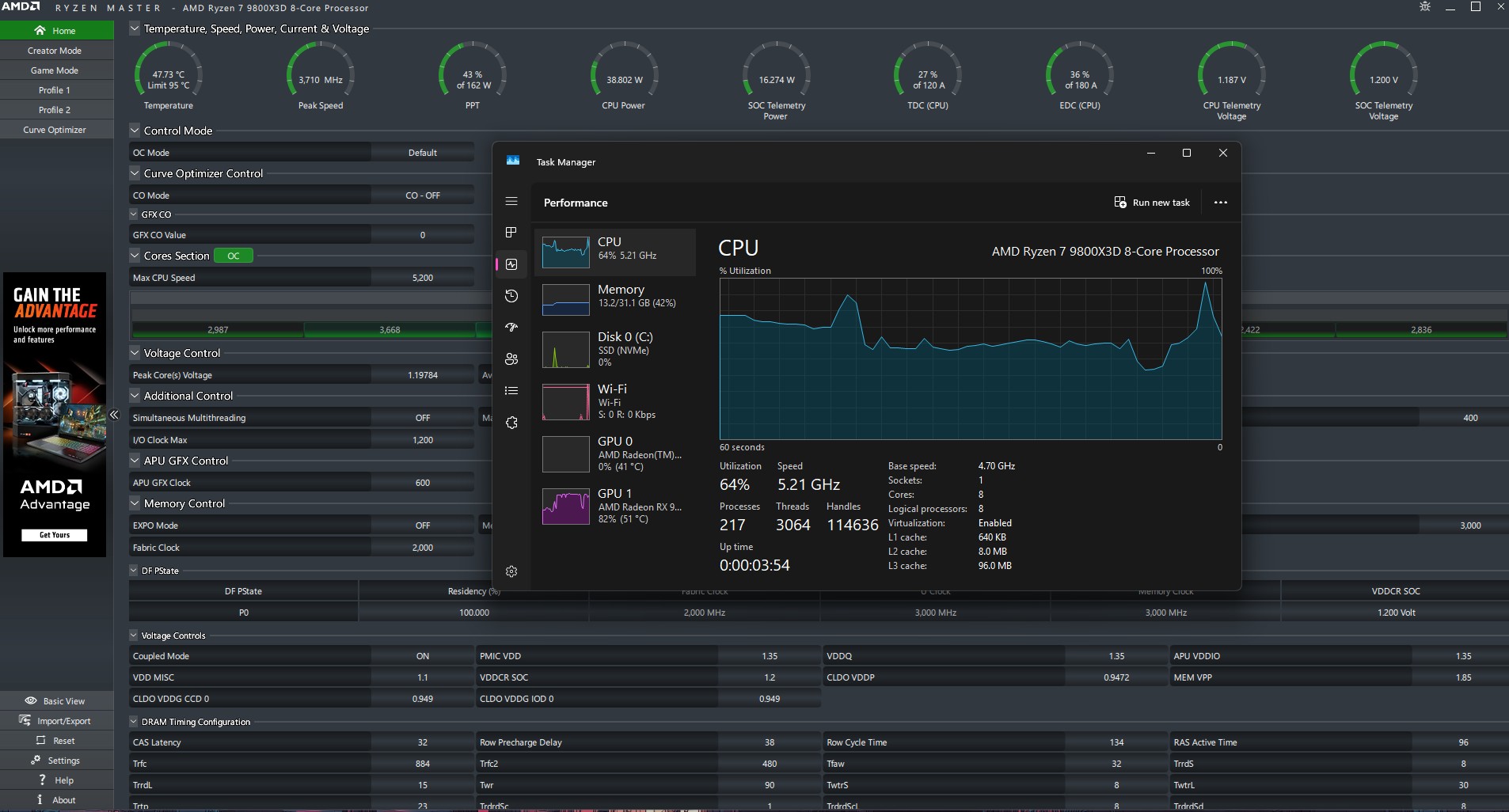Click the I/O Clock Max value field
The image size is (1509, 812).
(x=423, y=440)
